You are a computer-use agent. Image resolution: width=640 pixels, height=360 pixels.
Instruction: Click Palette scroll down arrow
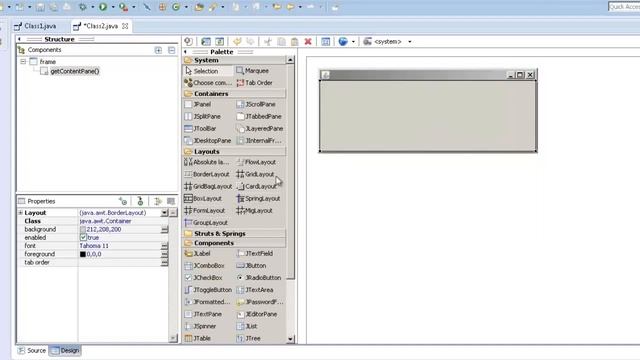tap(291, 339)
